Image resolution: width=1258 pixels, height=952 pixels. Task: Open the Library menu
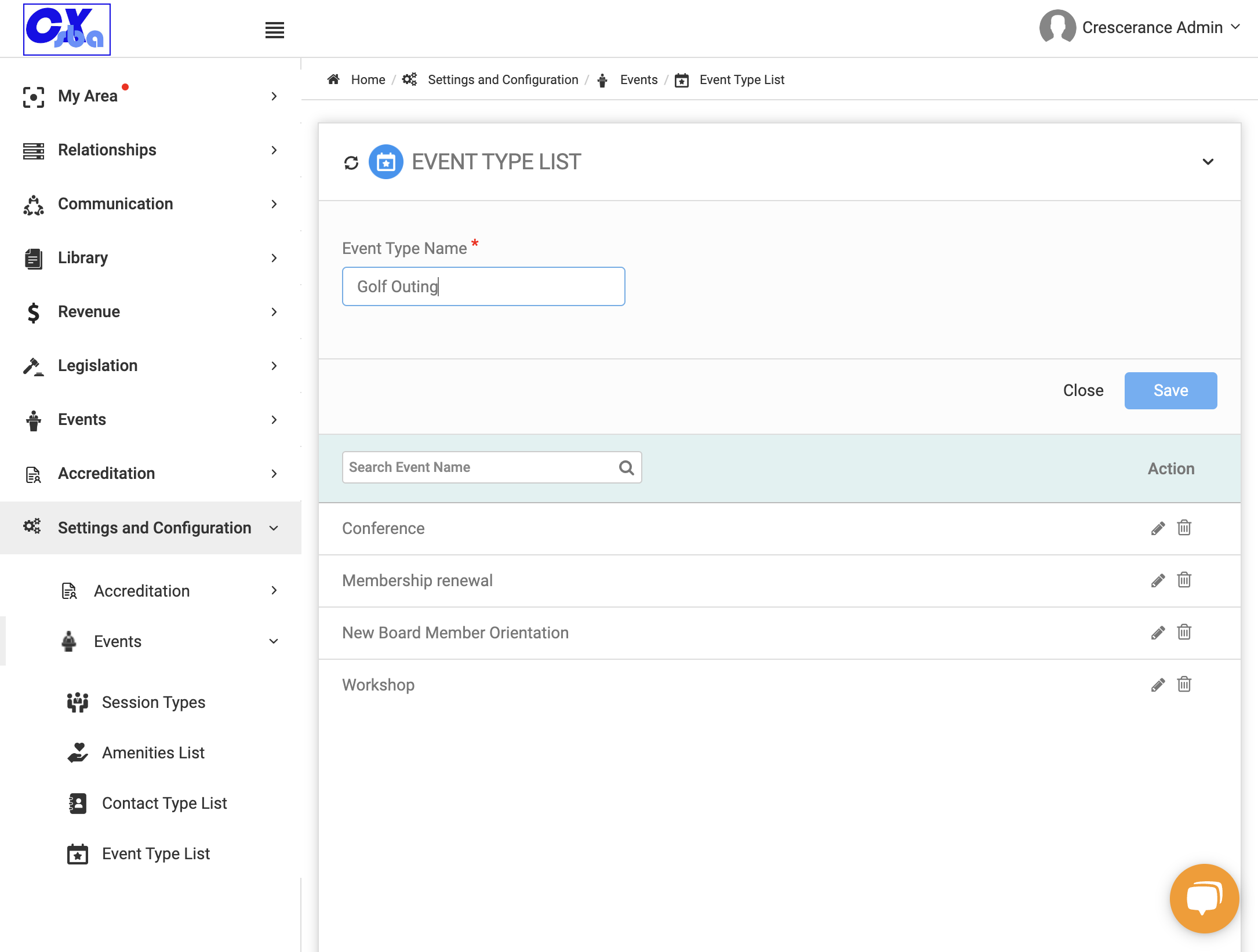point(151,258)
